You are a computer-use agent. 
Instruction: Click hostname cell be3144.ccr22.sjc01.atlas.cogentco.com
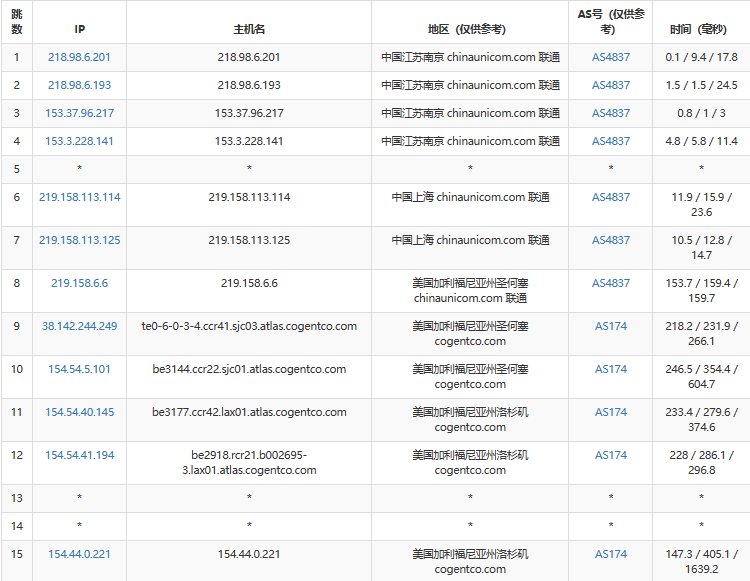(249, 369)
